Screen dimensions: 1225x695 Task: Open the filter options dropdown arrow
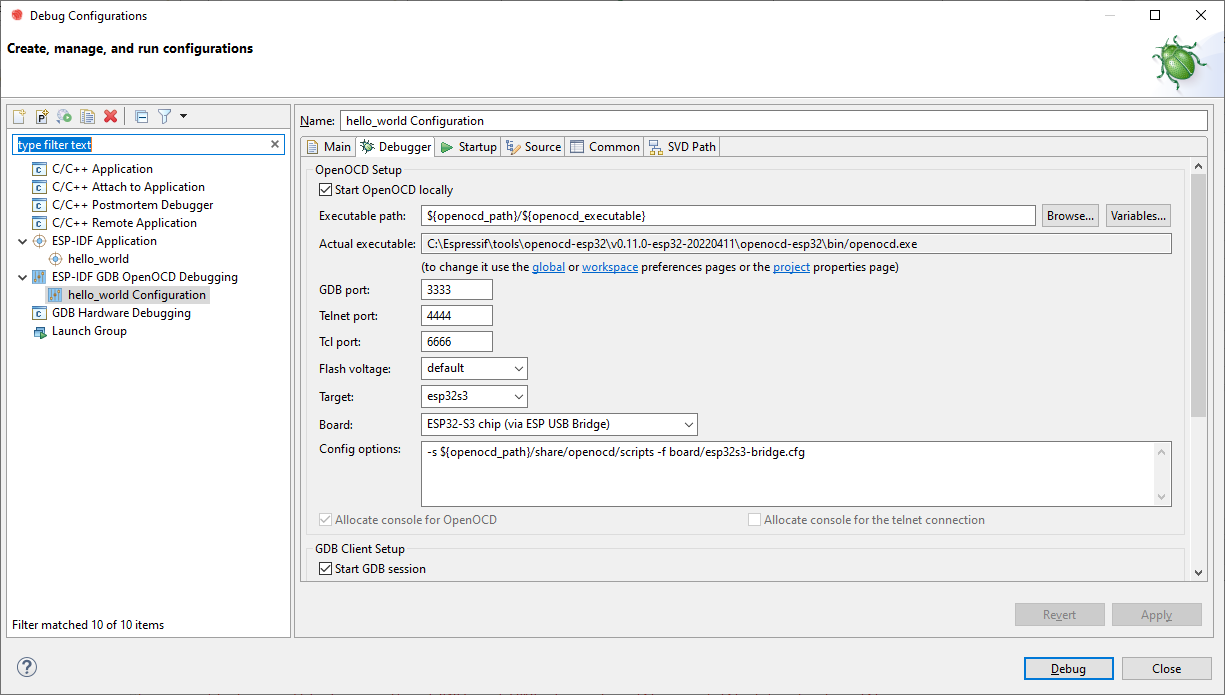point(183,116)
